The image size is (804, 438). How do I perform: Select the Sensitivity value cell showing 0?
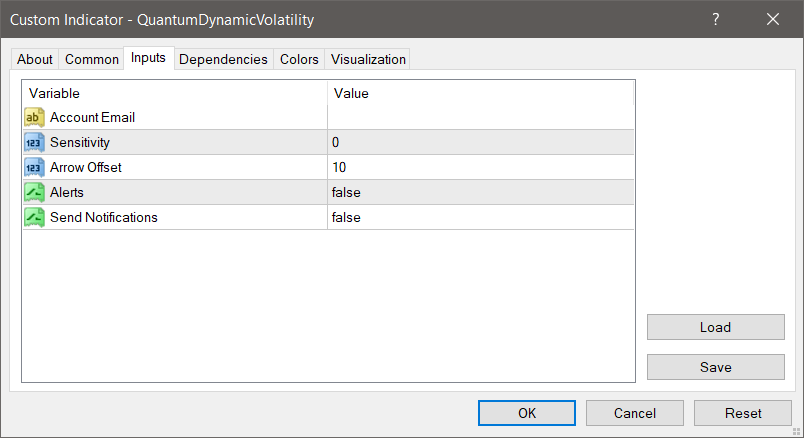(x=480, y=142)
